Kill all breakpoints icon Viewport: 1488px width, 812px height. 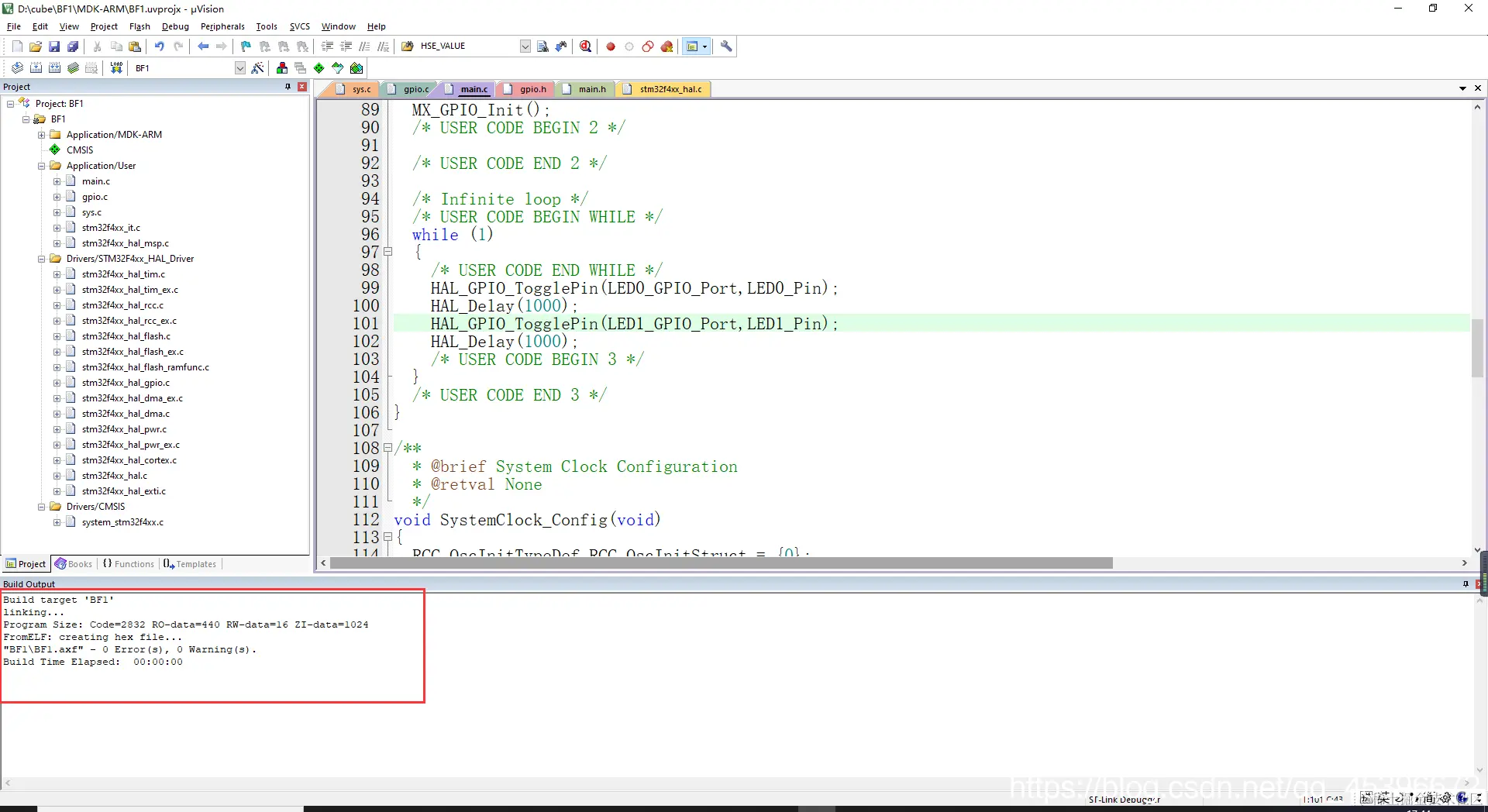[x=666, y=46]
